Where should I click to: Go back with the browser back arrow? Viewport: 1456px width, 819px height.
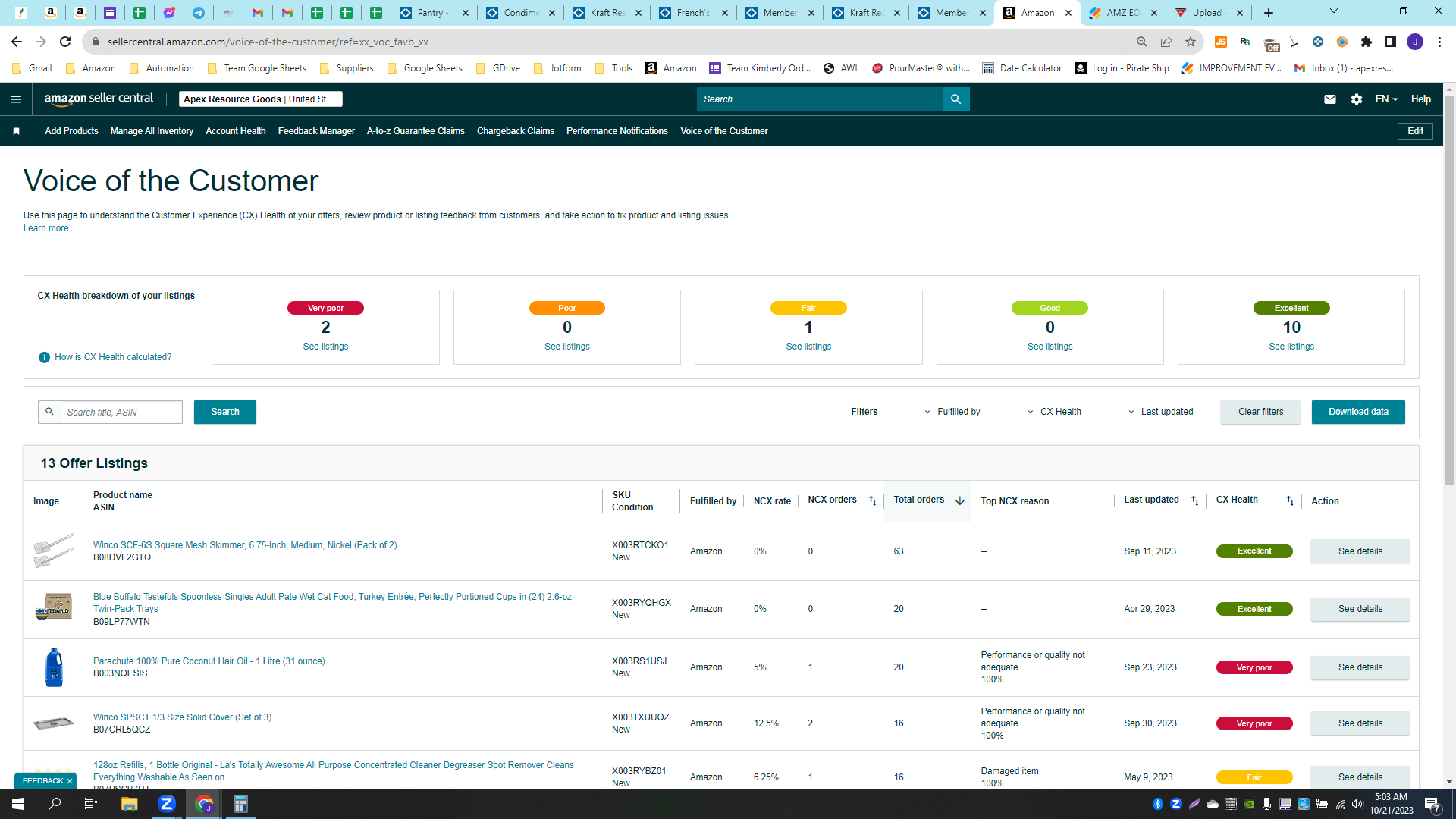(x=17, y=42)
